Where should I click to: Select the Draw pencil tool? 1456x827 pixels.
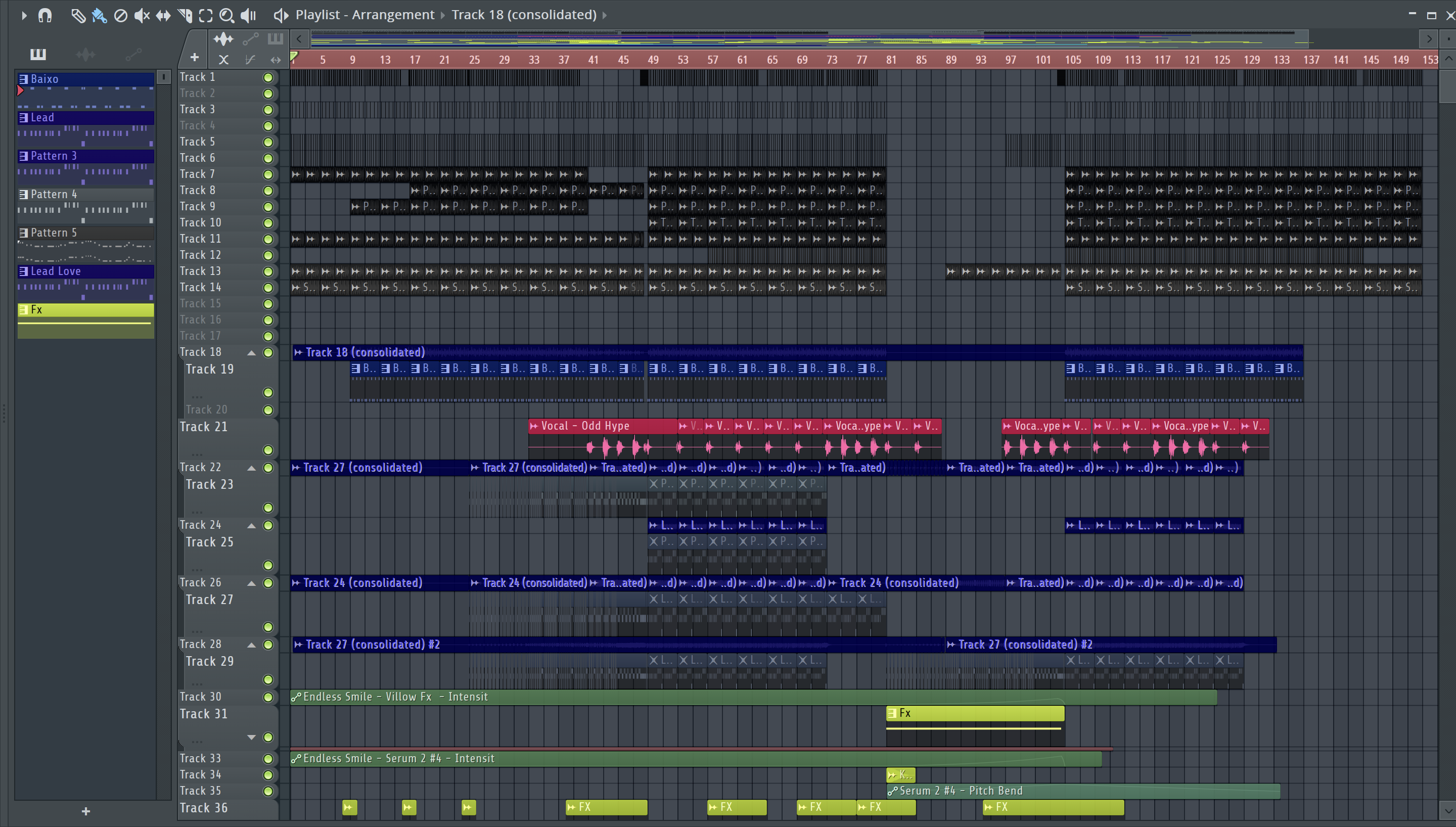[x=78, y=15]
